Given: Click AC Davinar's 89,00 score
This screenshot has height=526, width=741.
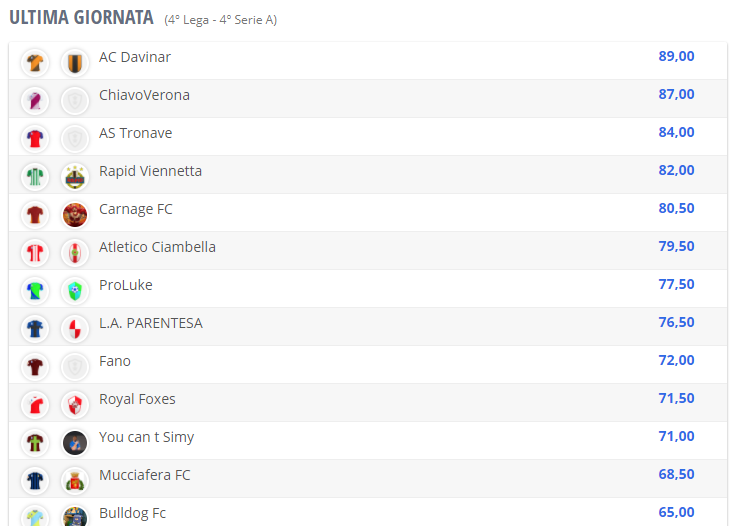Looking at the screenshot, I should coord(676,56).
